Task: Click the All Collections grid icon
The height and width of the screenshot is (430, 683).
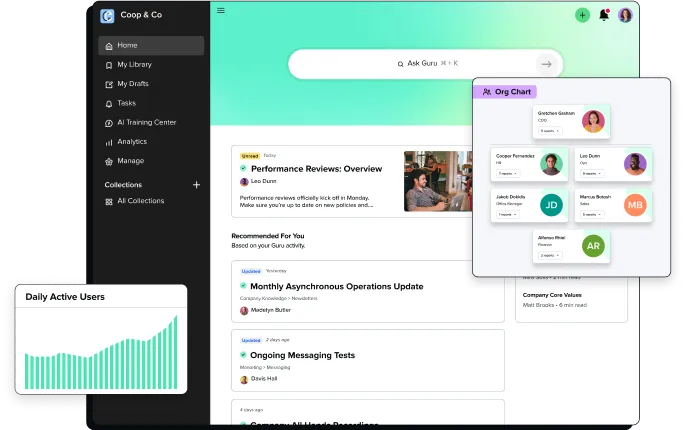Action: click(x=109, y=201)
